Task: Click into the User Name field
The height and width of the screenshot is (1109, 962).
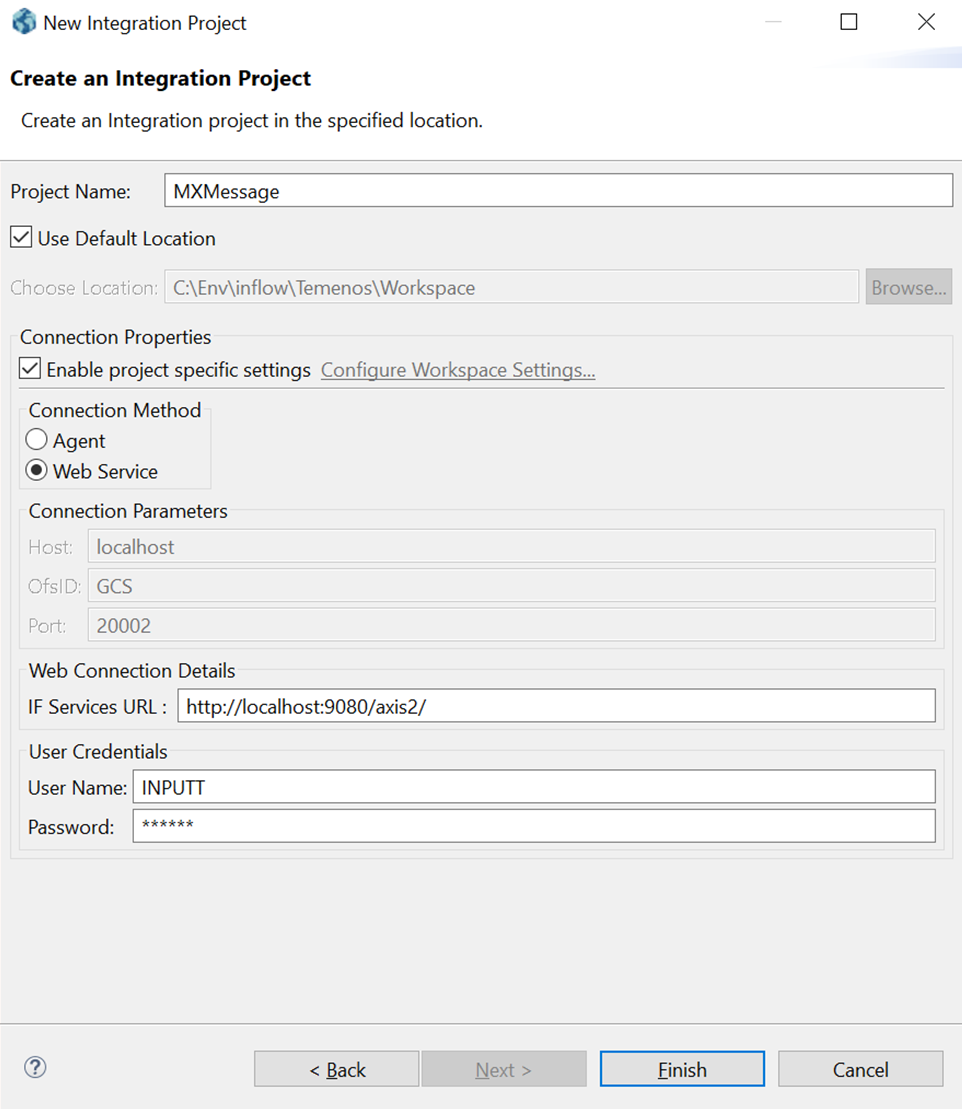Action: point(533,787)
